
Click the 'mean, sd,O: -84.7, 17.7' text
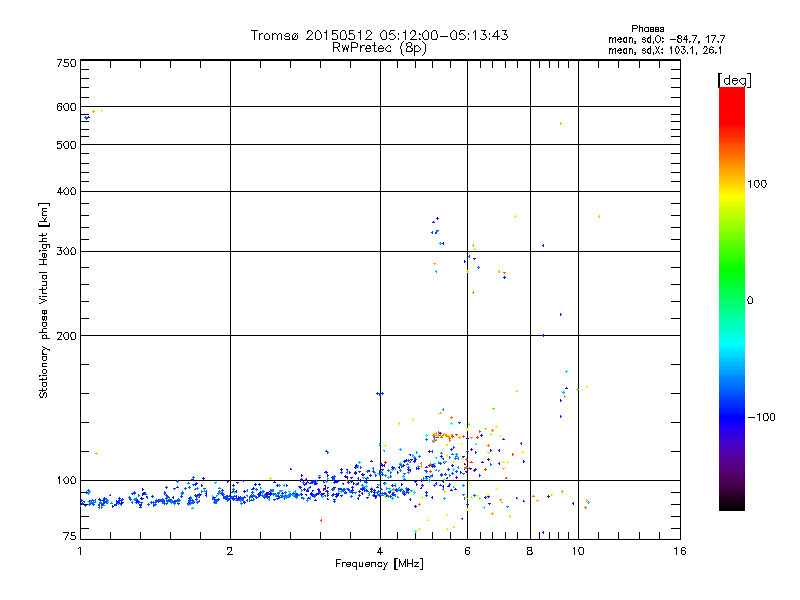[666, 40]
